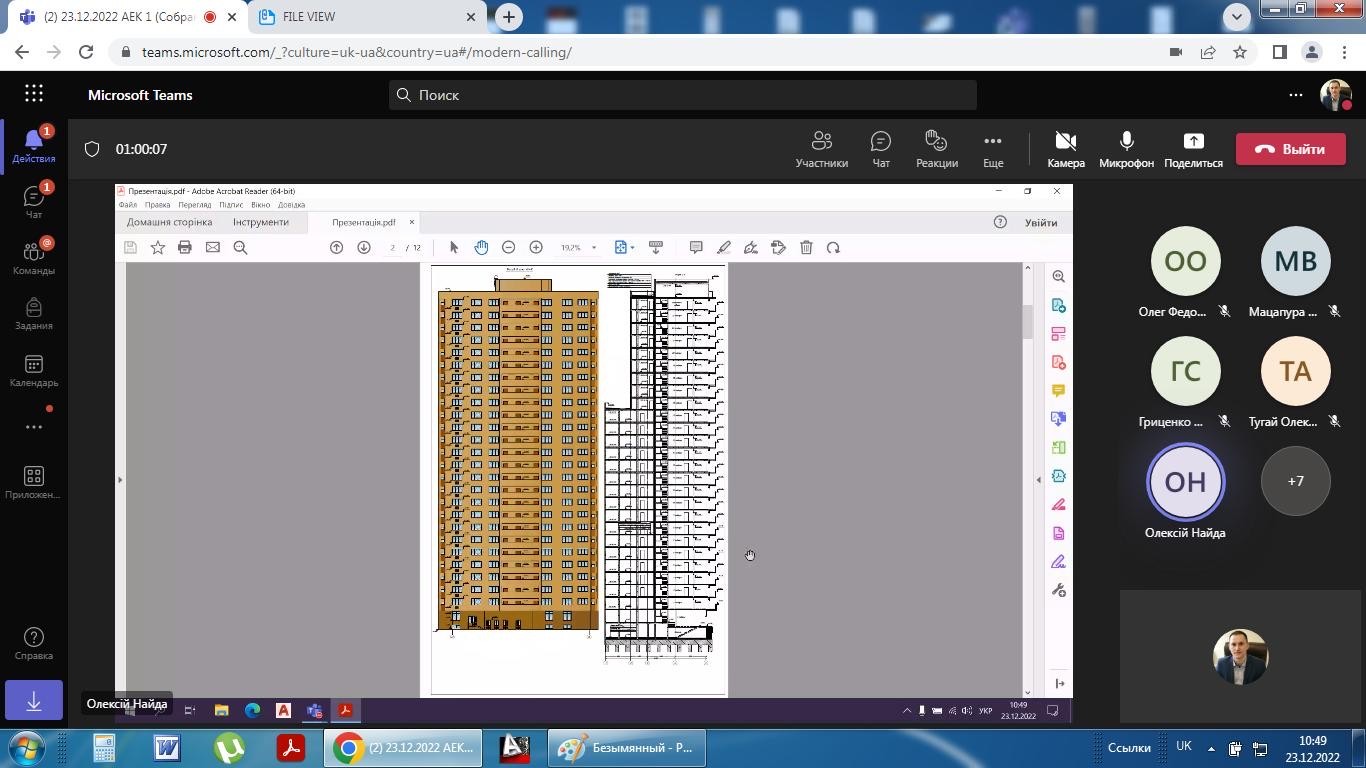Open Help (Справка) in sidebar
Viewport: 1366px width, 768px height.
click(x=34, y=644)
